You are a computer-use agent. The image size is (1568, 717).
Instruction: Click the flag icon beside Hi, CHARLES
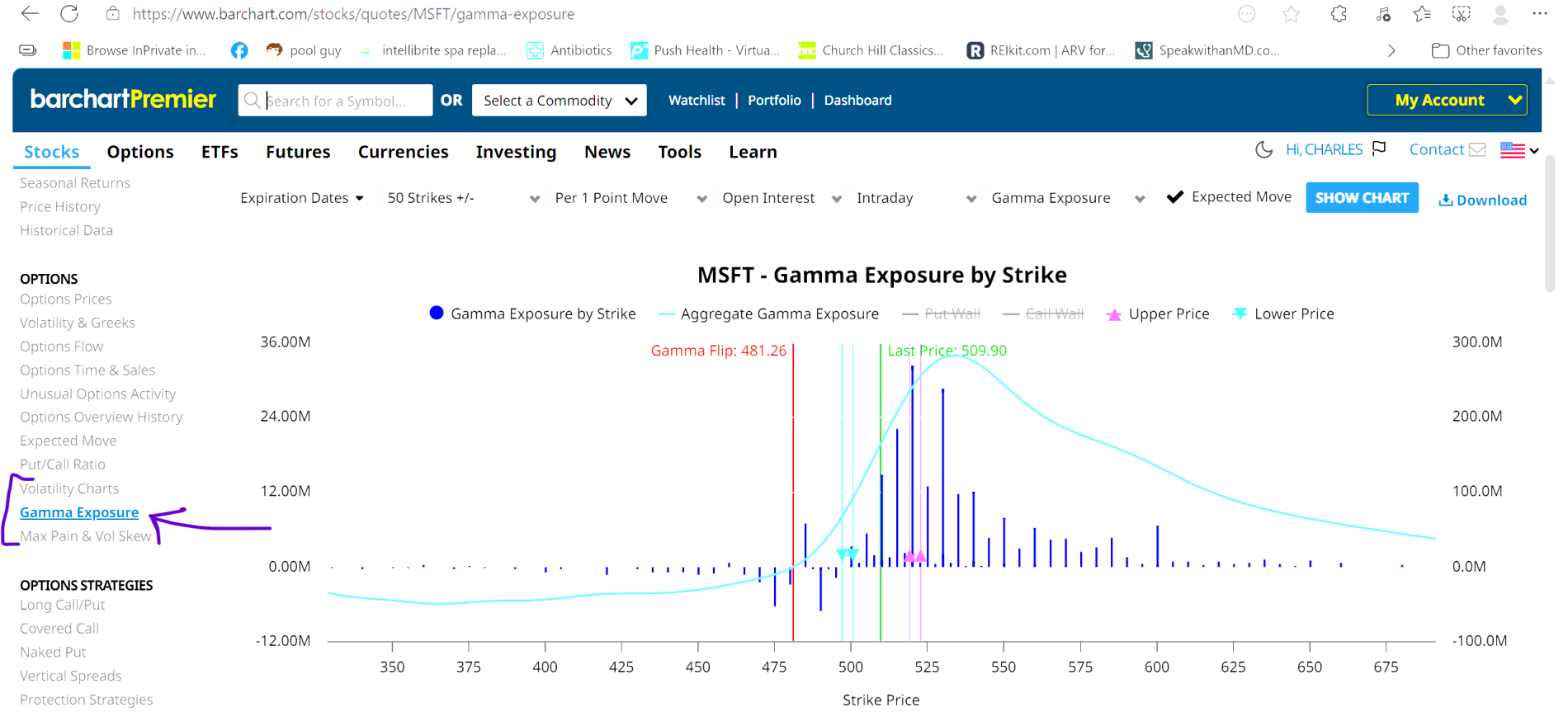point(1379,149)
